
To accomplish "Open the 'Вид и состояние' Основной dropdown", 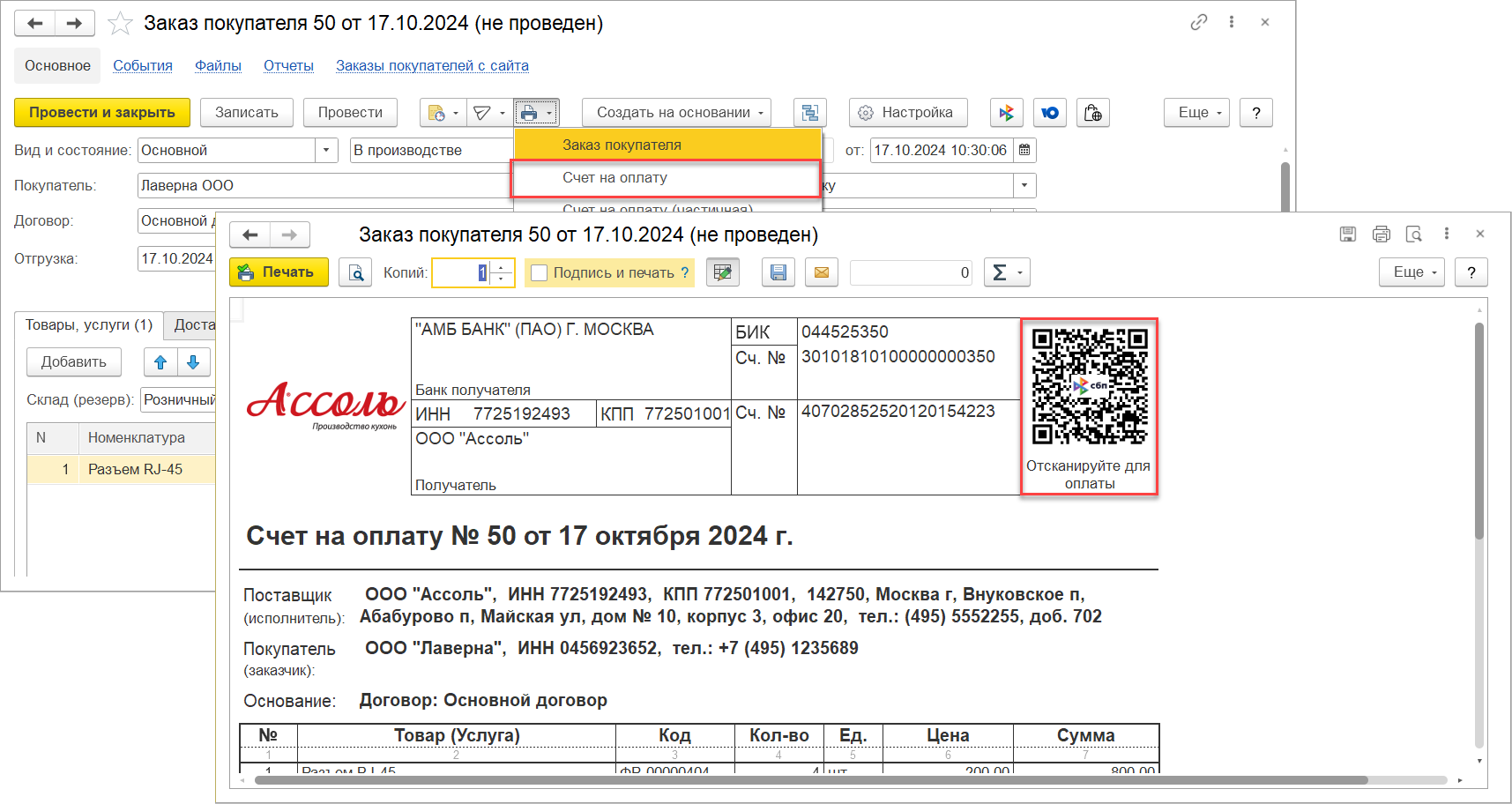I will (326, 151).
